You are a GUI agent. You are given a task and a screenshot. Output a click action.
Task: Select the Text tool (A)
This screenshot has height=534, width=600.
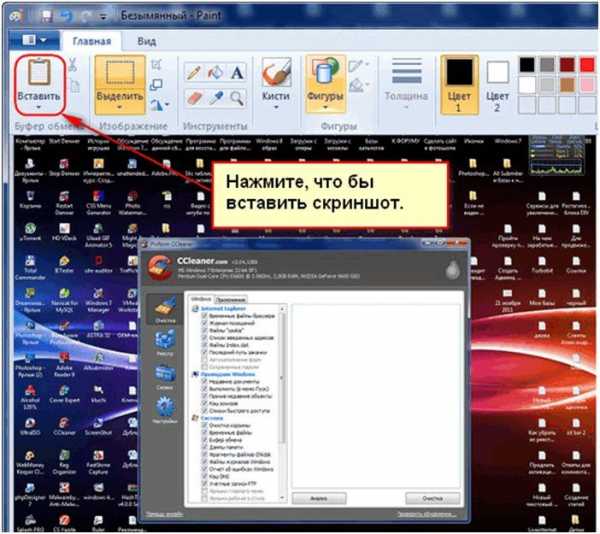point(238,71)
